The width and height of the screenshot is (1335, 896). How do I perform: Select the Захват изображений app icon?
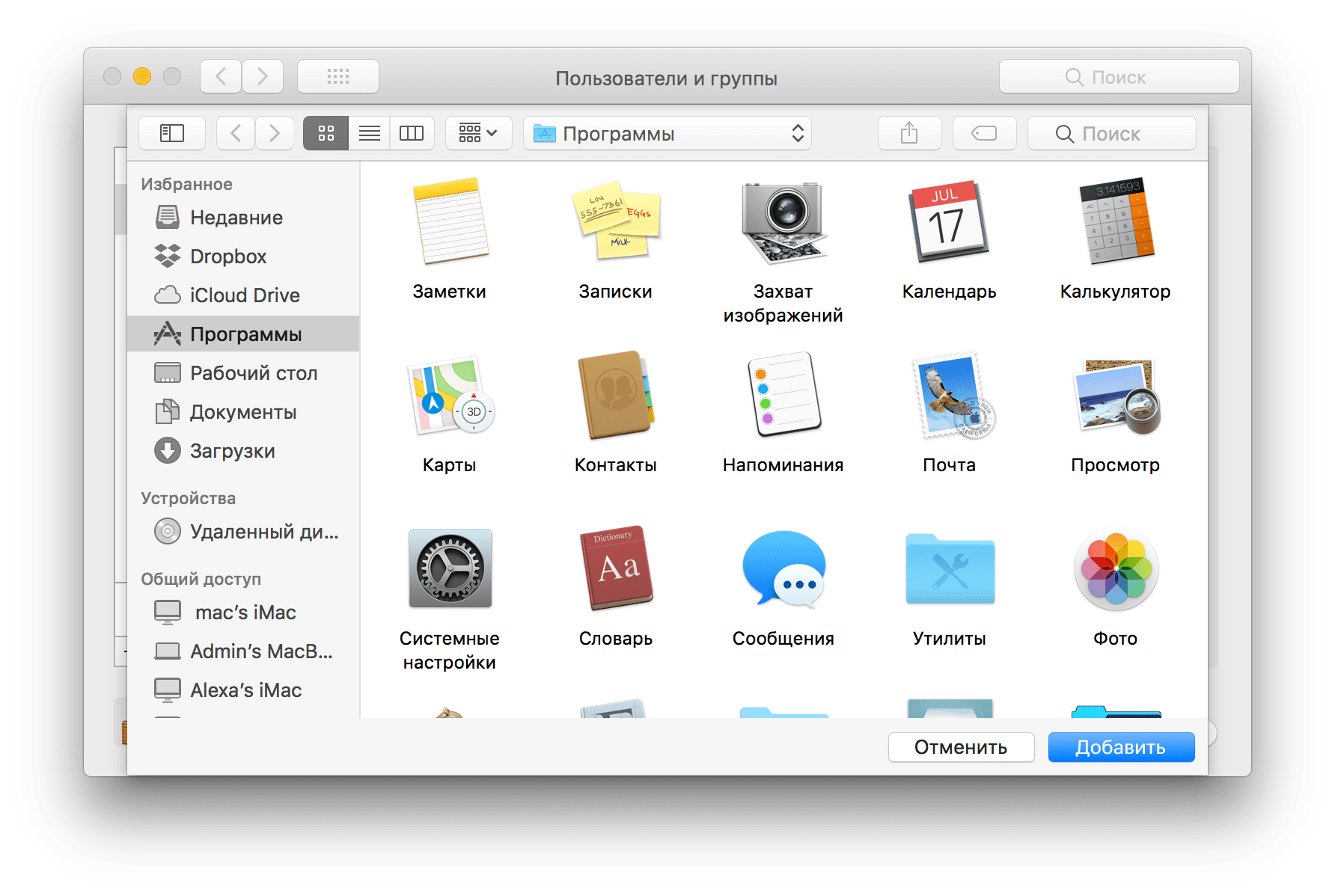(783, 221)
